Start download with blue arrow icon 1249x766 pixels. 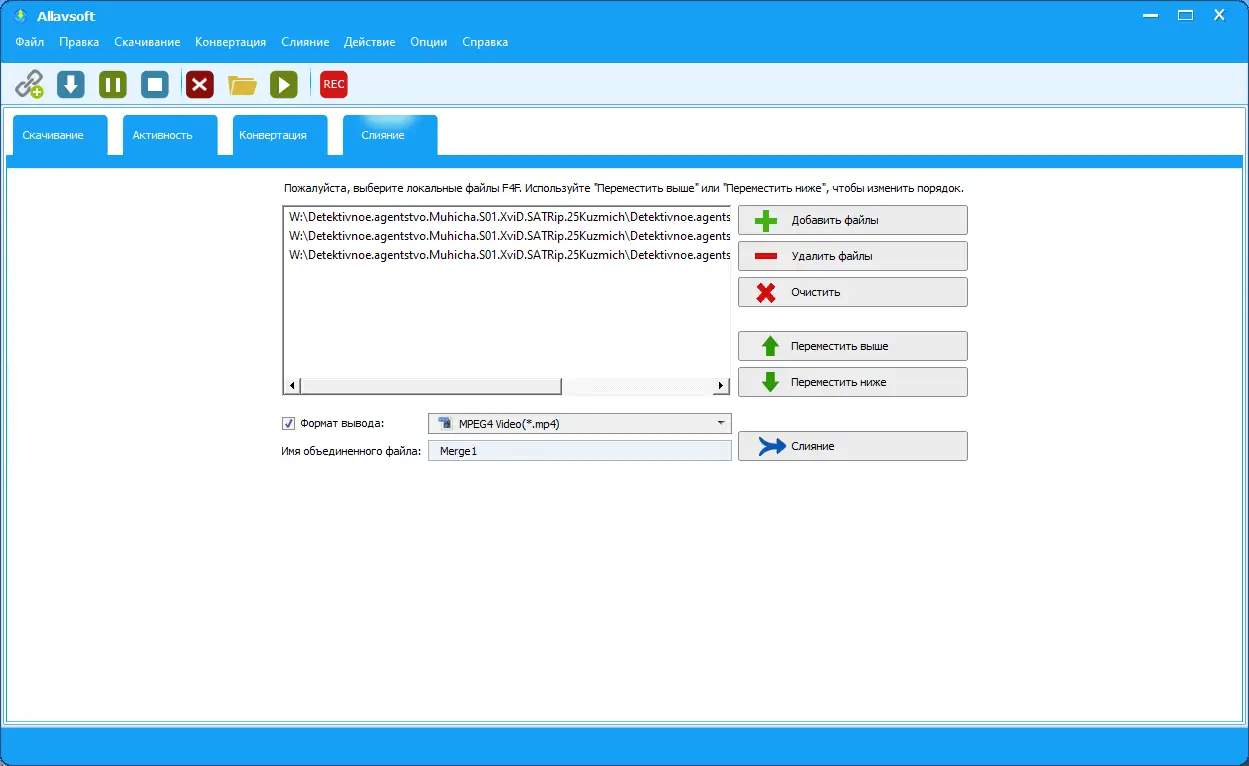pyautogui.click(x=71, y=84)
